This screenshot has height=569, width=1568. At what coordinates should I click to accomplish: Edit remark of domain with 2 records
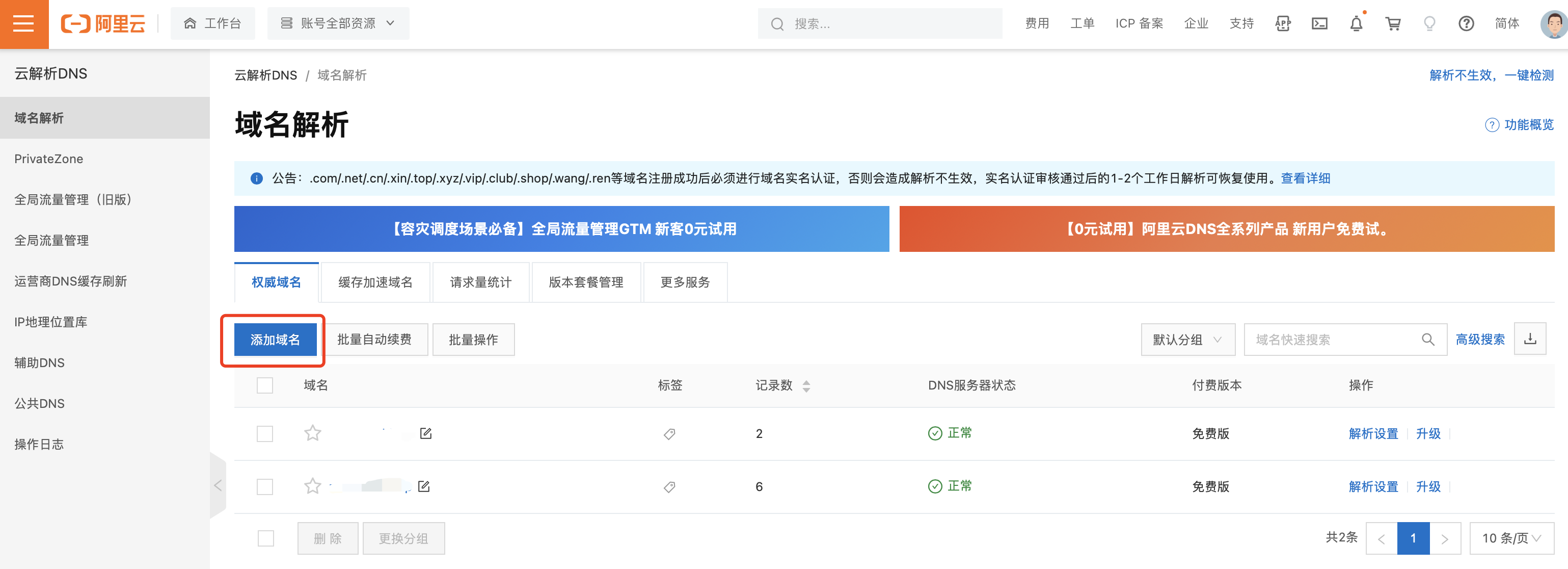click(425, 433)
